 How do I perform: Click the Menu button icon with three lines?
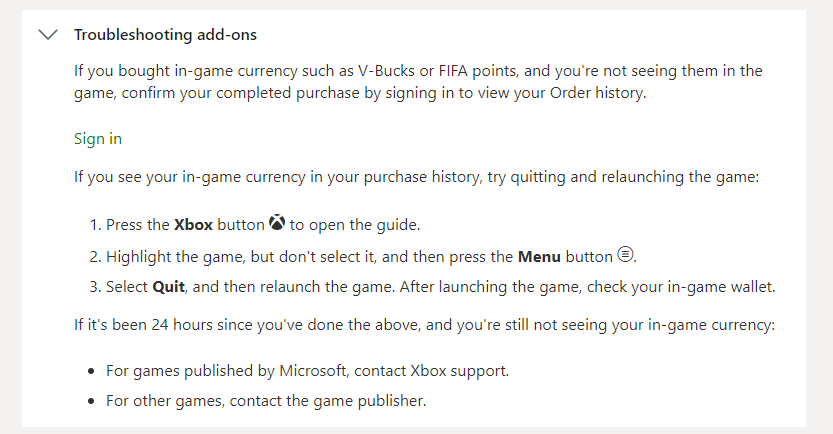tap(625, 254)
